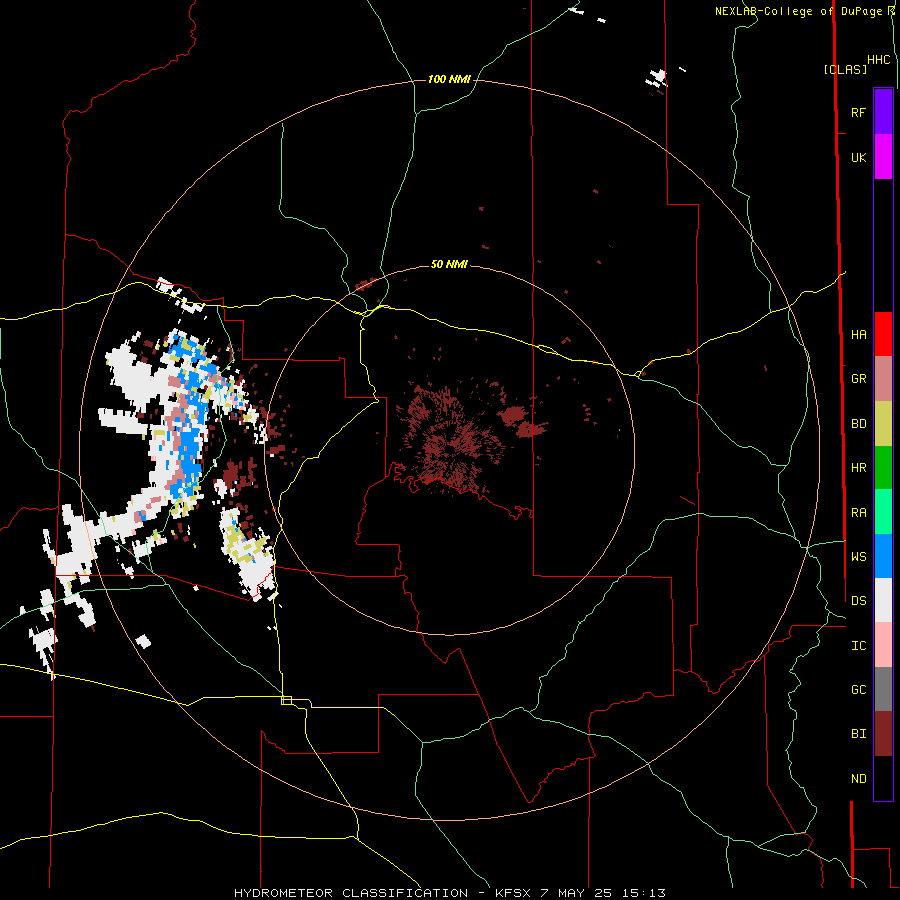900x900 pixels.
Task: Click the ND black legend swatch
Action: tap(883, 778)
